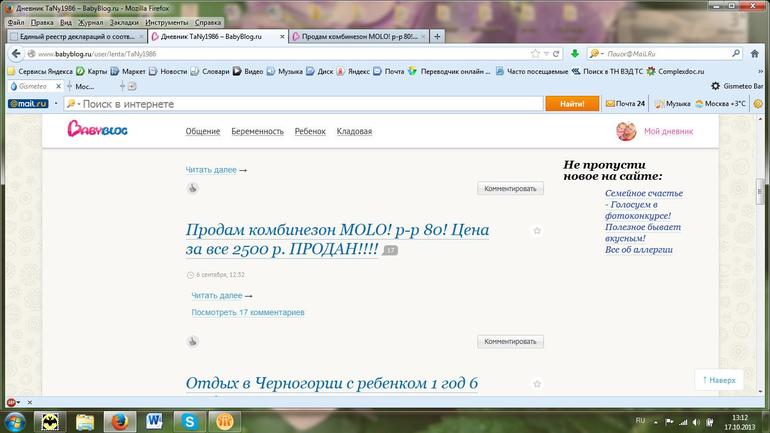Click Найти! search button

coord(572,104)
